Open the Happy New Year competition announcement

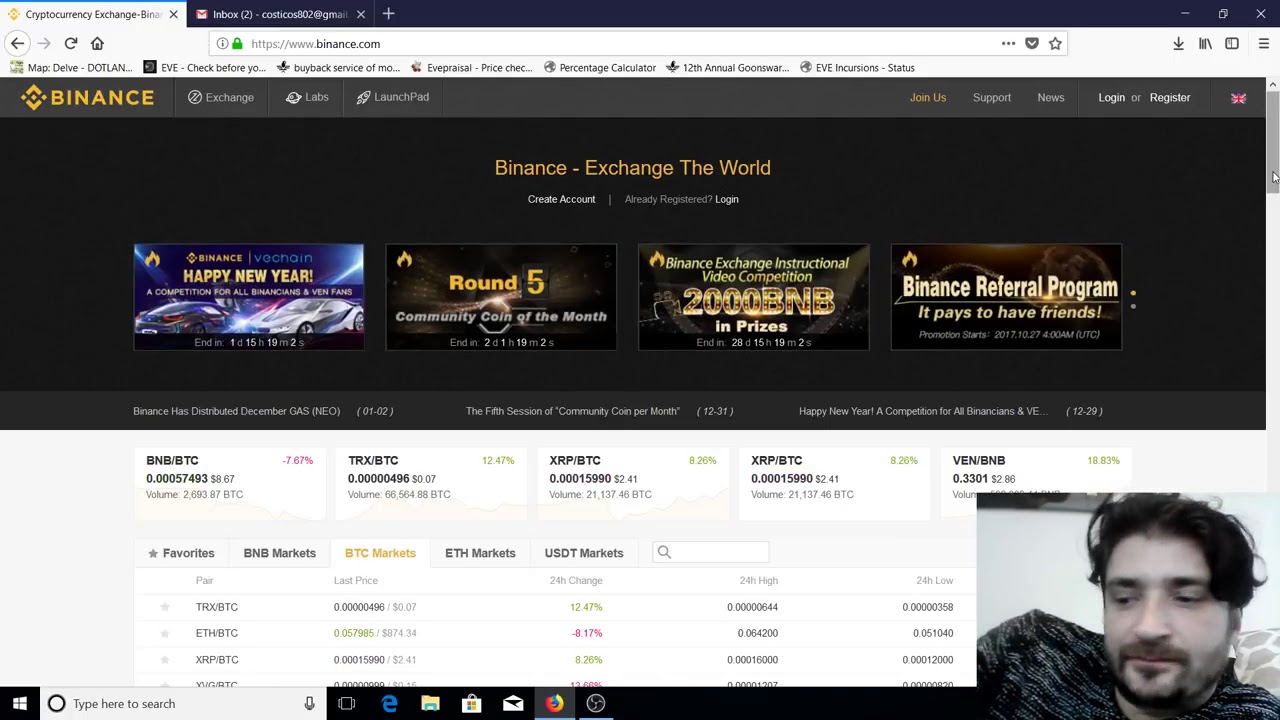[x=923, y=411]
